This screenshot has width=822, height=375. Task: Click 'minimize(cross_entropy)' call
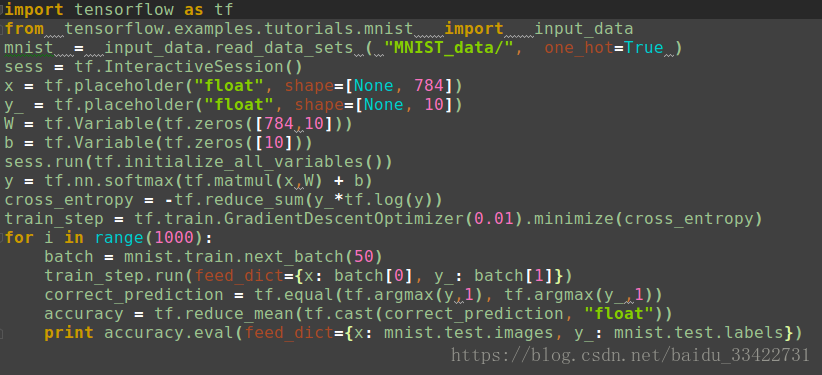click(647, 219)
